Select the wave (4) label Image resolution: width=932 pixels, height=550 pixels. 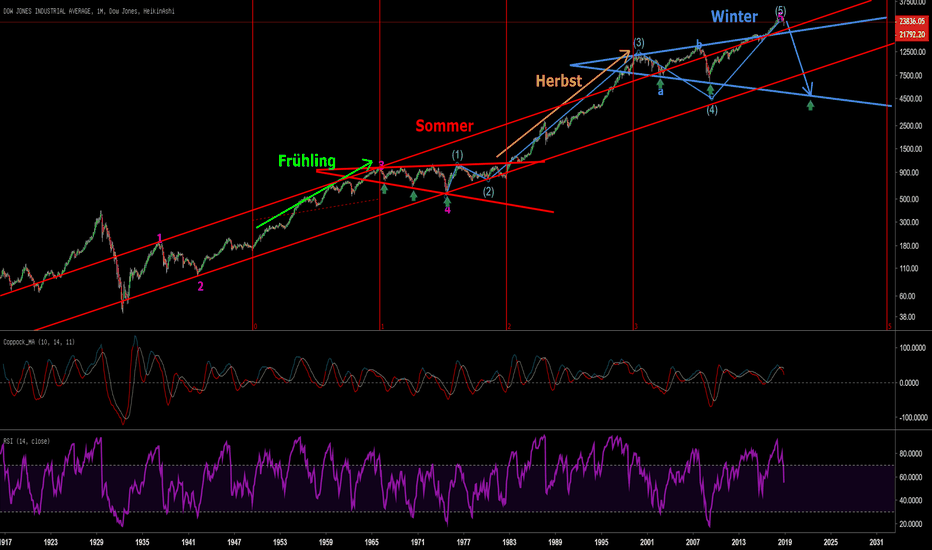click(711, 110)
